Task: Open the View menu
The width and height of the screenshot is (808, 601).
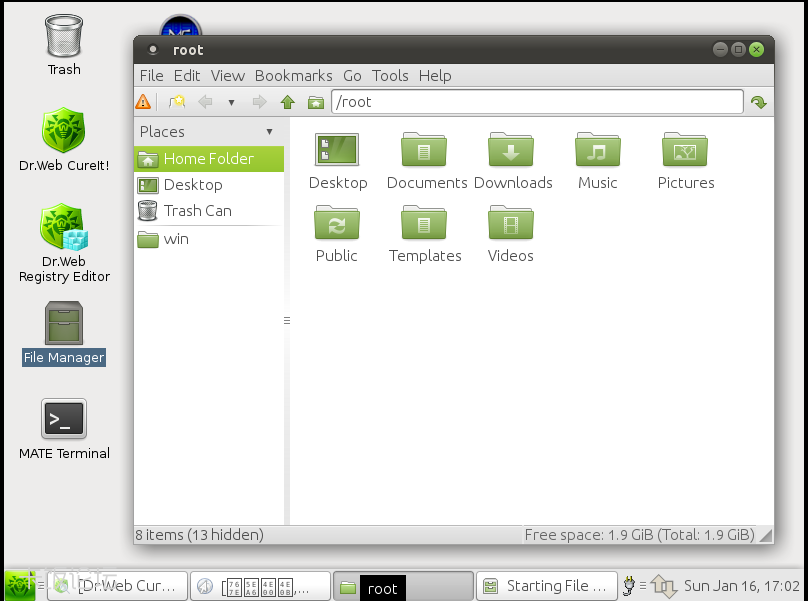Action: [227, 76]
